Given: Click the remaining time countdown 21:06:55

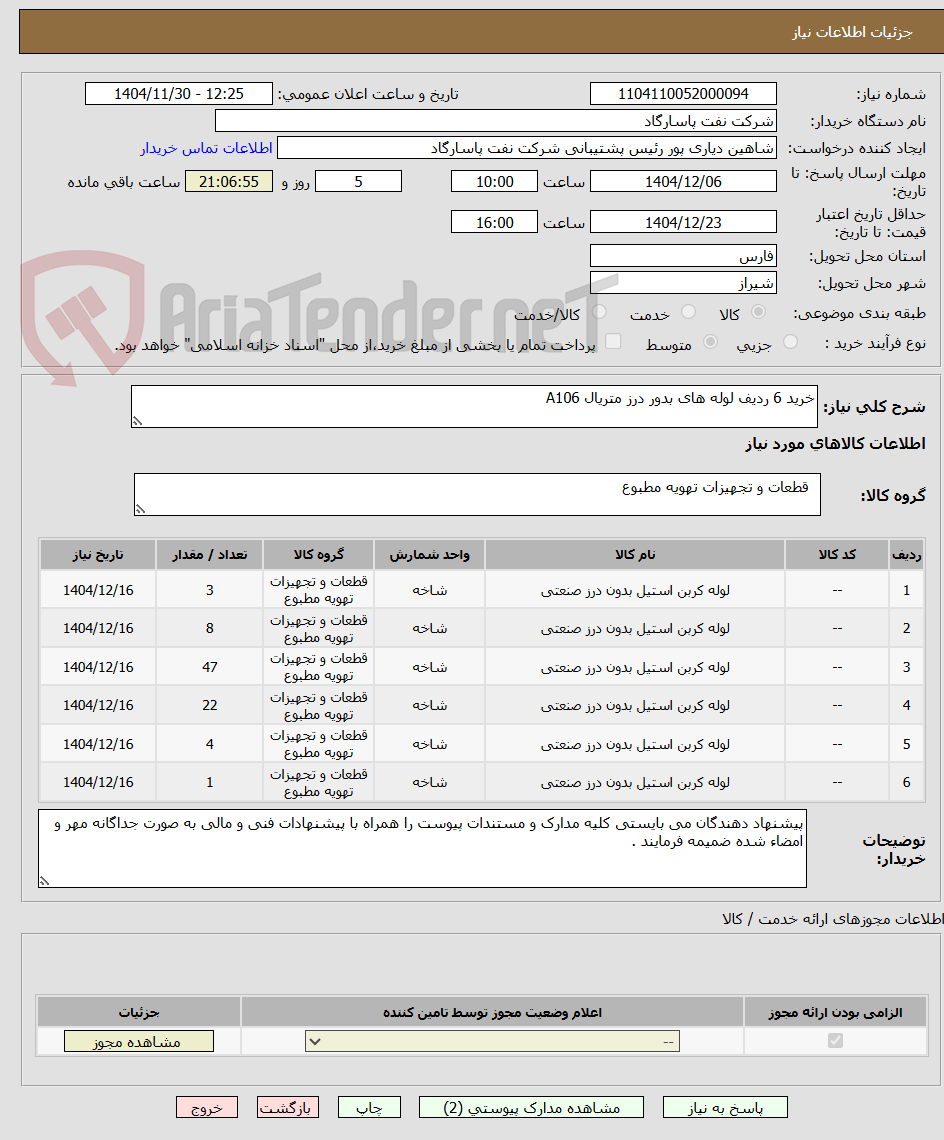Looking at the screenshot, I should pos(229,181).
